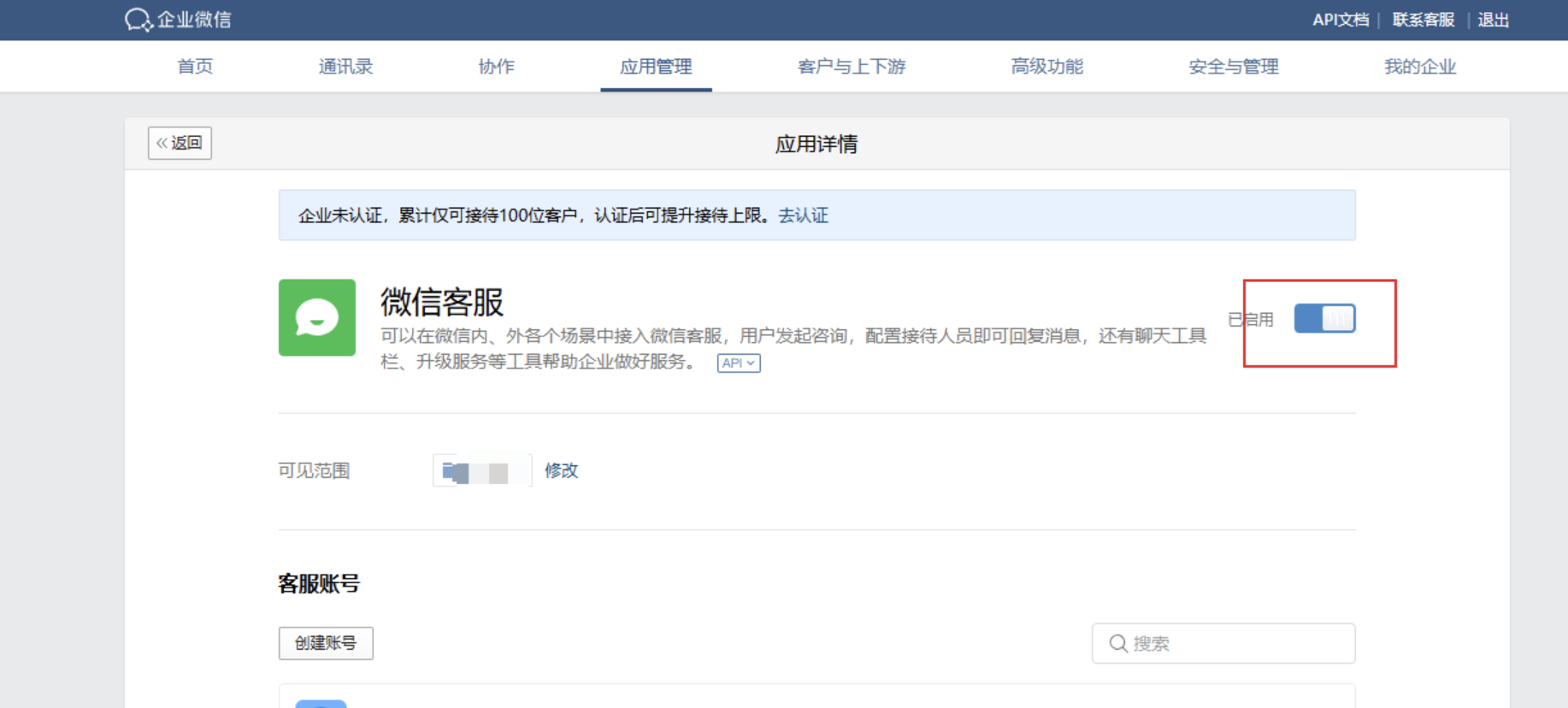Screen dimensions: 1568x708
Task: Click 修改 next to 可见范围
Action: (561, 470)
